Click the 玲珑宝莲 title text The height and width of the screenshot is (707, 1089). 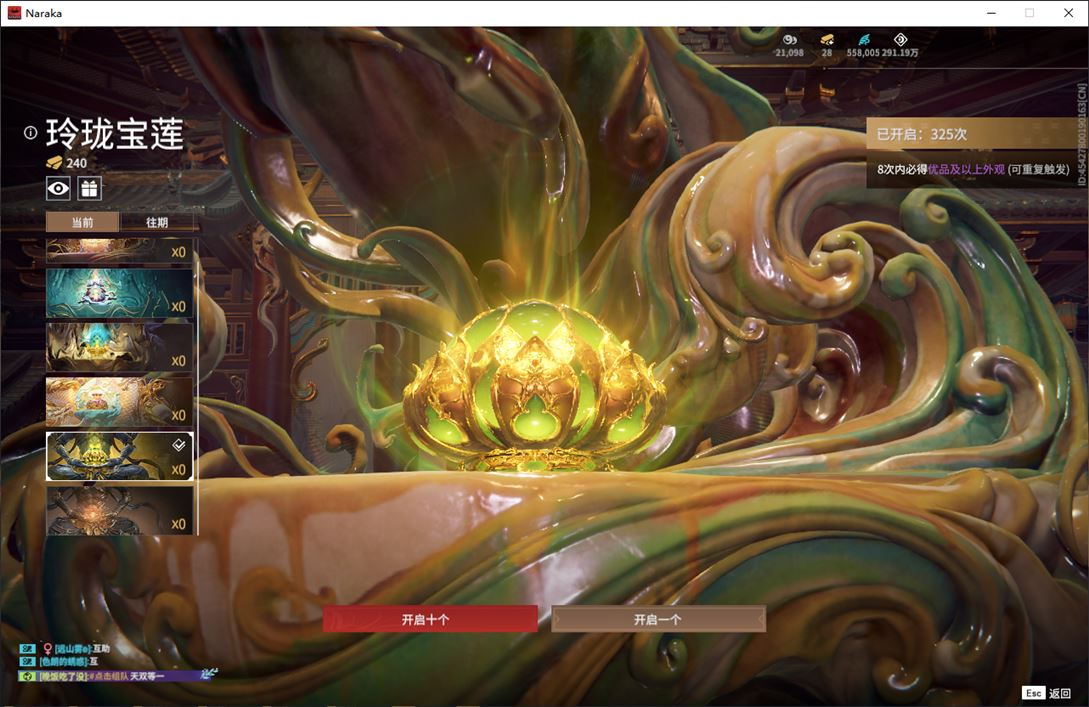[115, 133]
